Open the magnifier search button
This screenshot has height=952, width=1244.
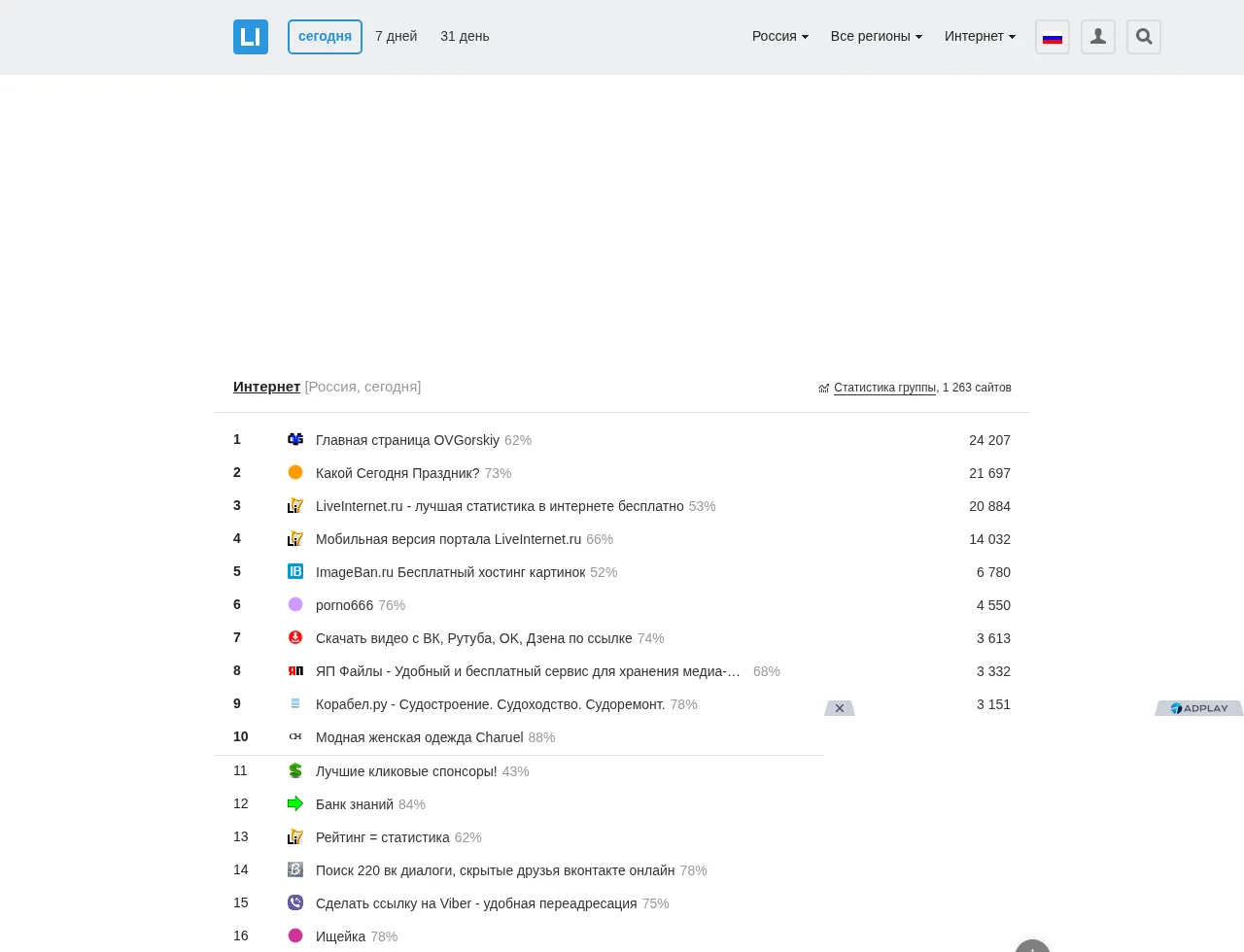tap(1144, 37)
